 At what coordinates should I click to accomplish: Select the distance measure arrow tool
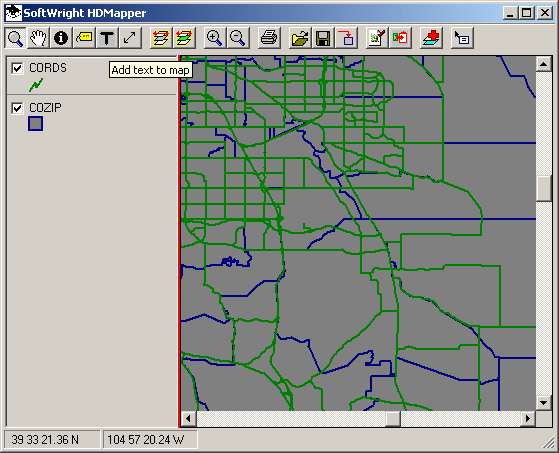130,38
